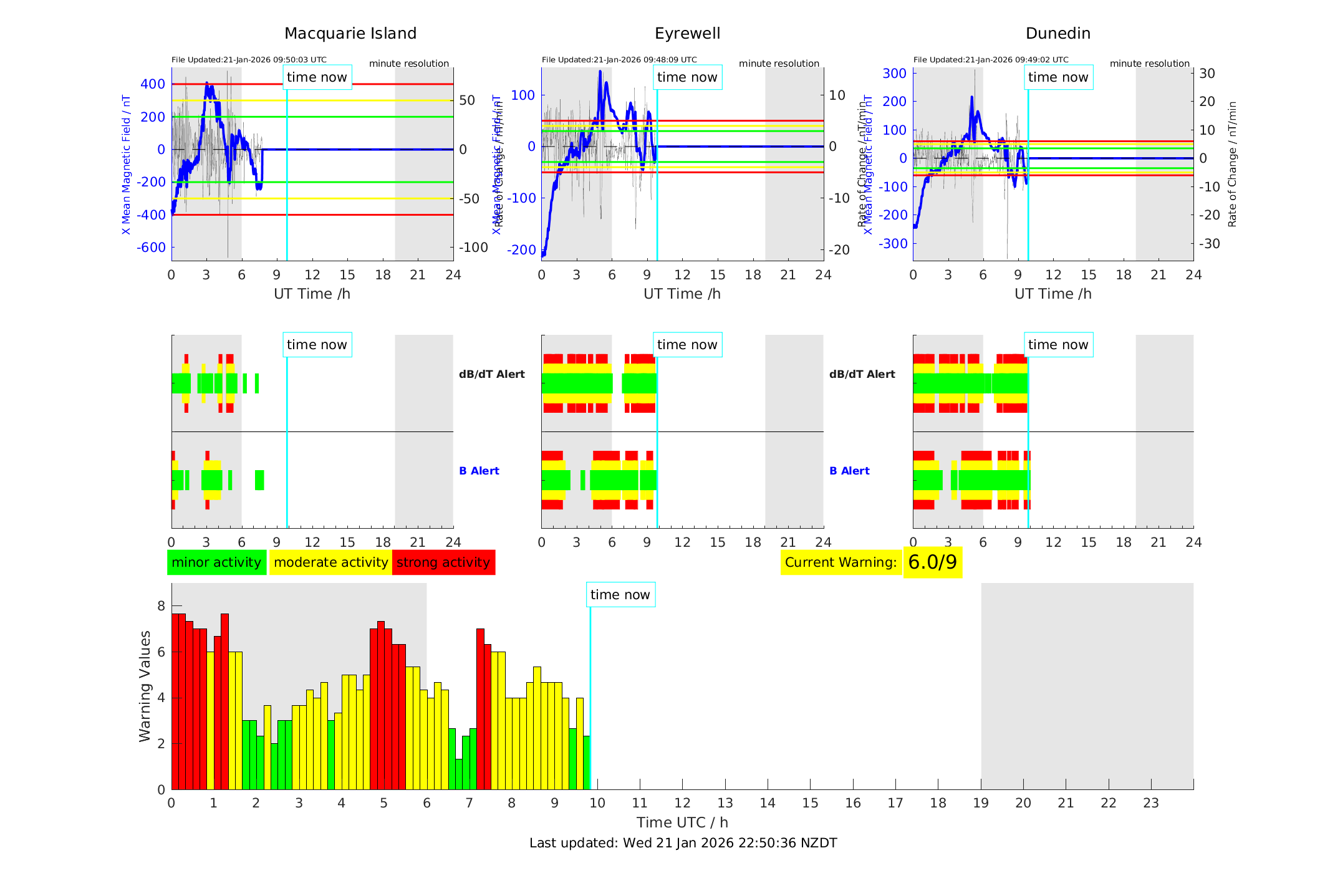Click the Current Warning label
Screen dimensions: 1320x896
840,562
